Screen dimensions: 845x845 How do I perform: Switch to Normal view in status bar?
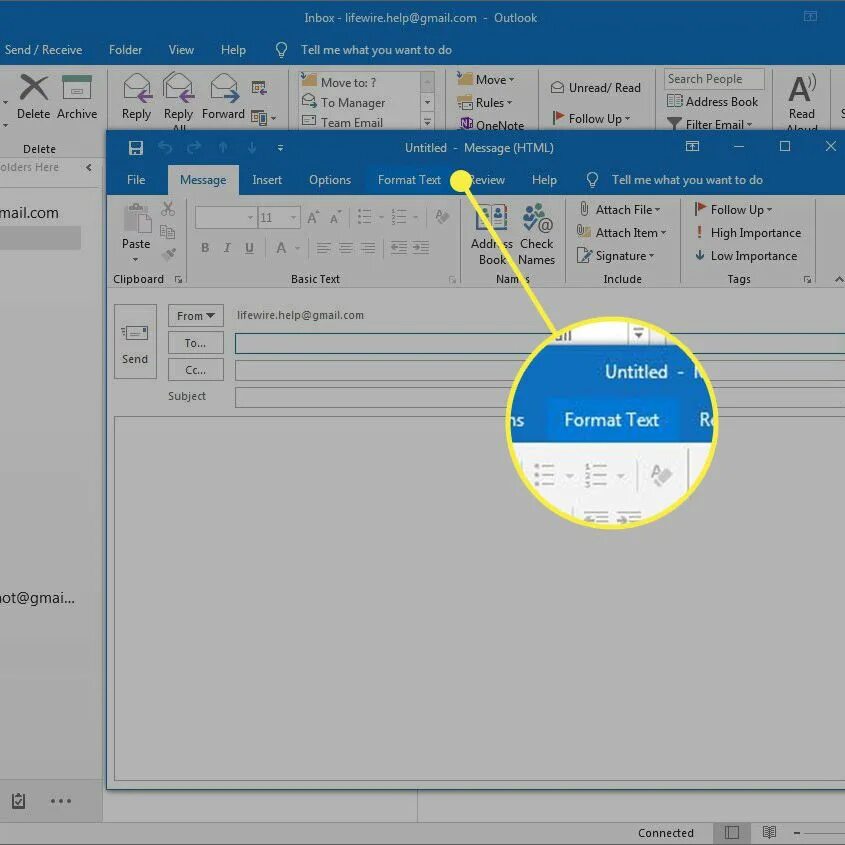pyautogui.click(x=732, y=833)
